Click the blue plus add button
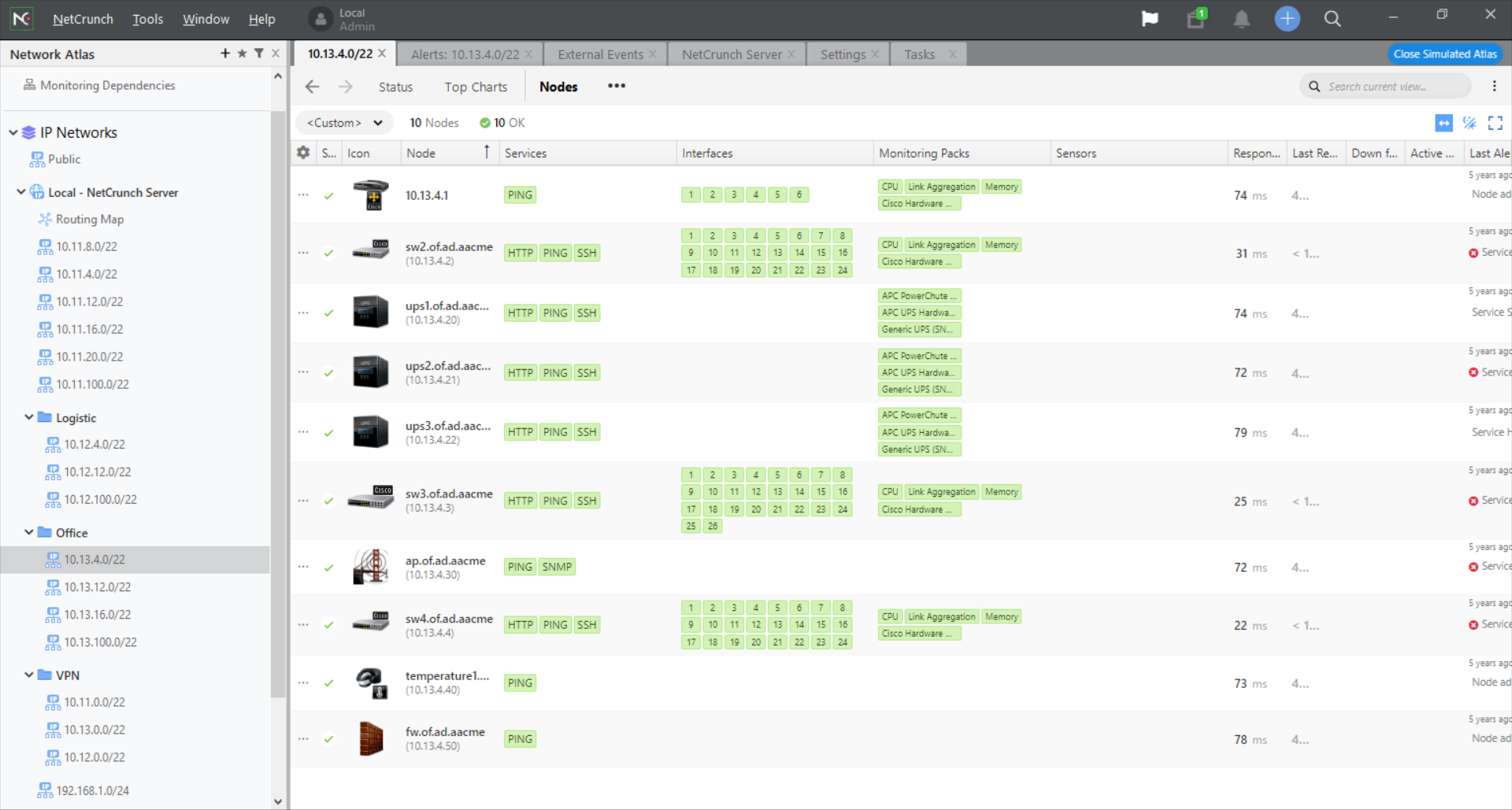This screenshot has height=810, width=1512. point(1287,18)
